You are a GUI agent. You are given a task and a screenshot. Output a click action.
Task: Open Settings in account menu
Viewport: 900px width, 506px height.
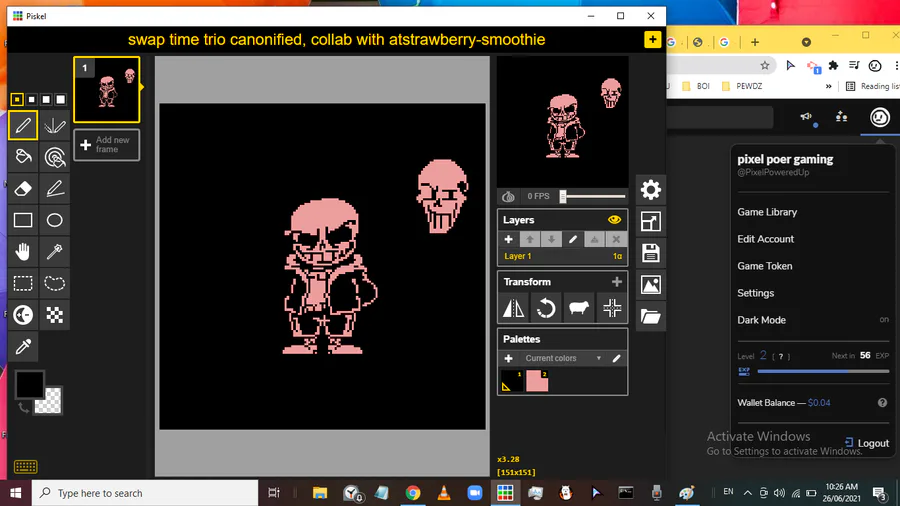(755, 293)
